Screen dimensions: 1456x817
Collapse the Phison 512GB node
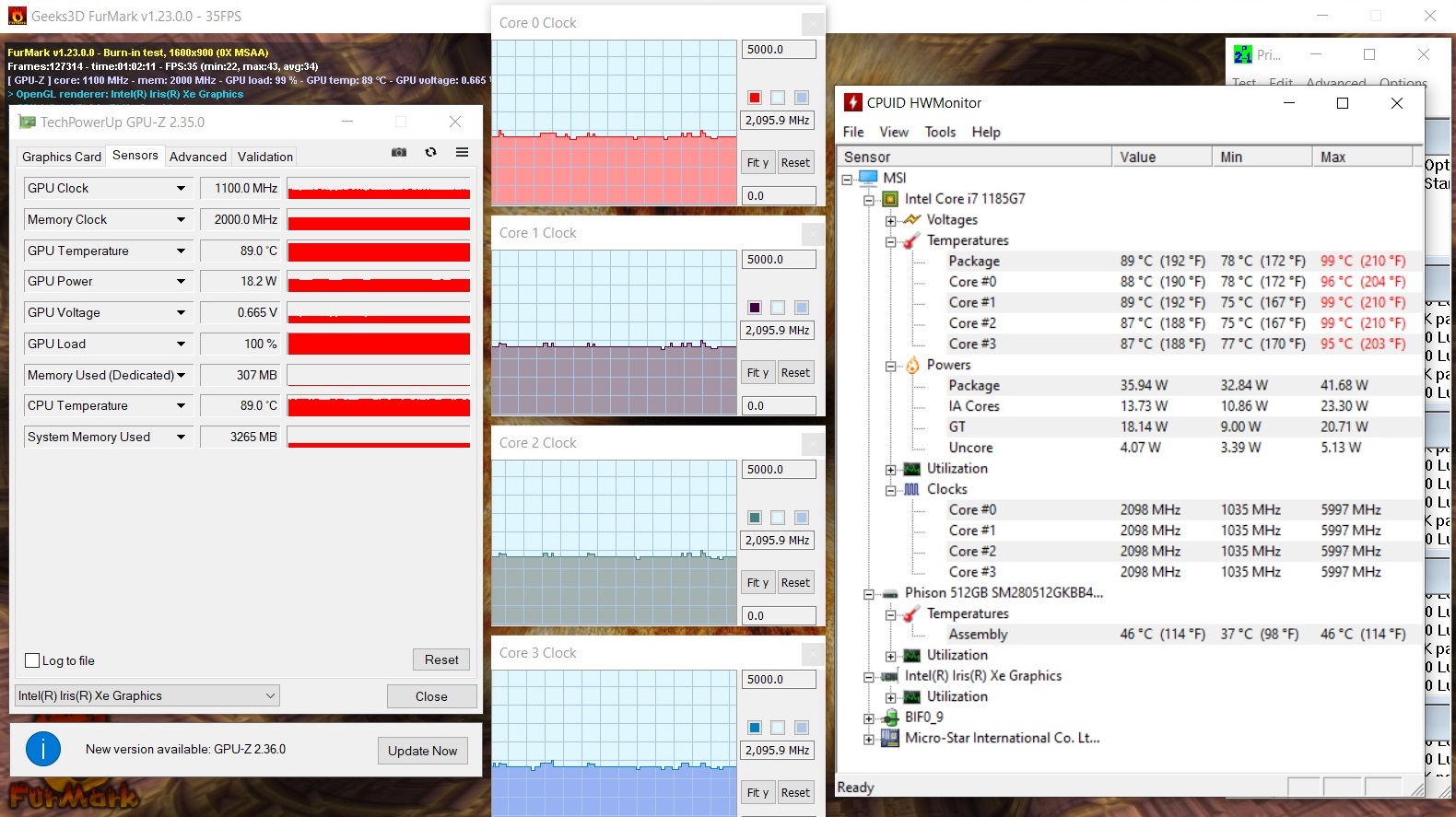pos(868,594)
